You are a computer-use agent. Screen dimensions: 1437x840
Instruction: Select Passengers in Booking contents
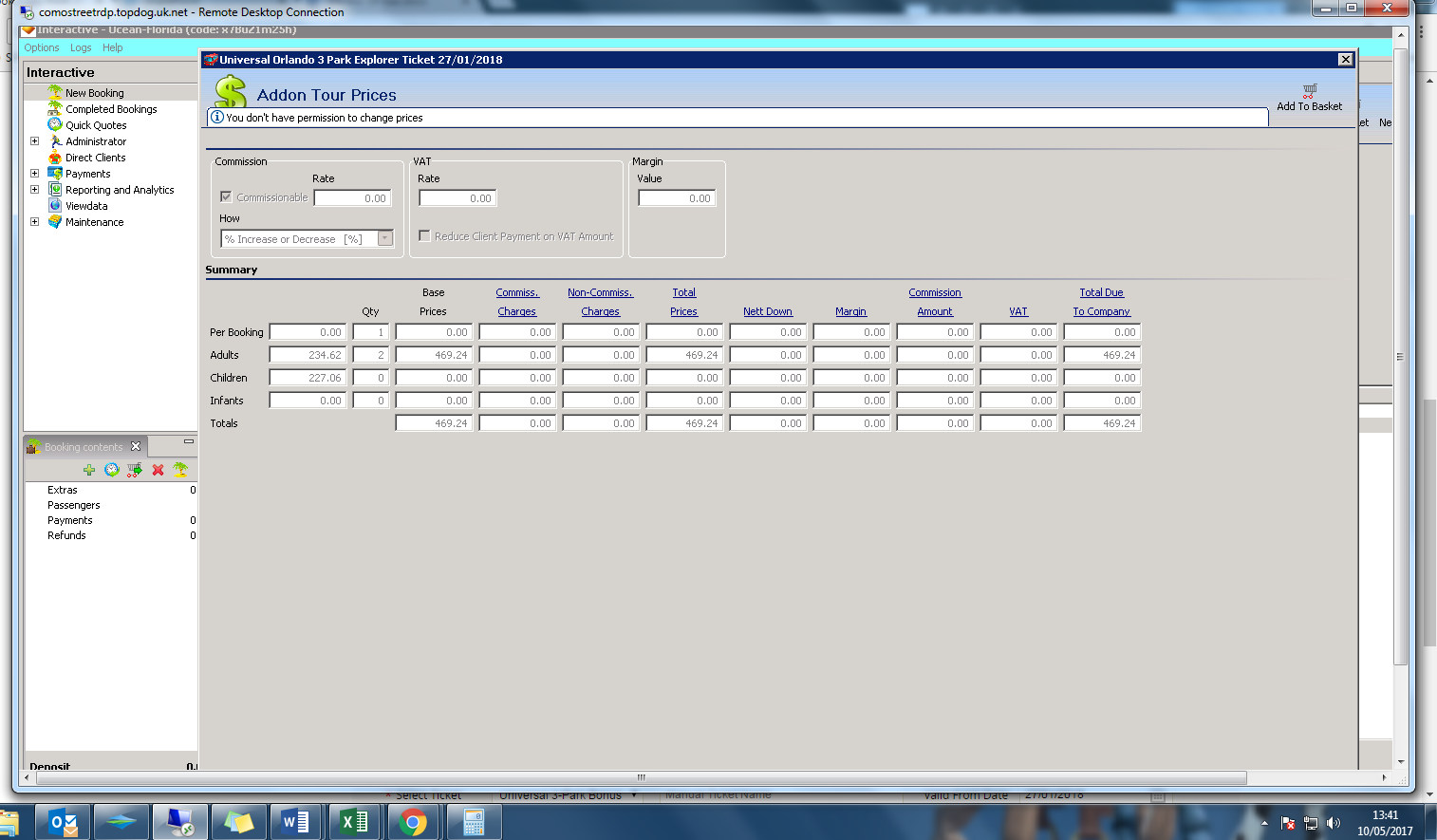point(74,505)
